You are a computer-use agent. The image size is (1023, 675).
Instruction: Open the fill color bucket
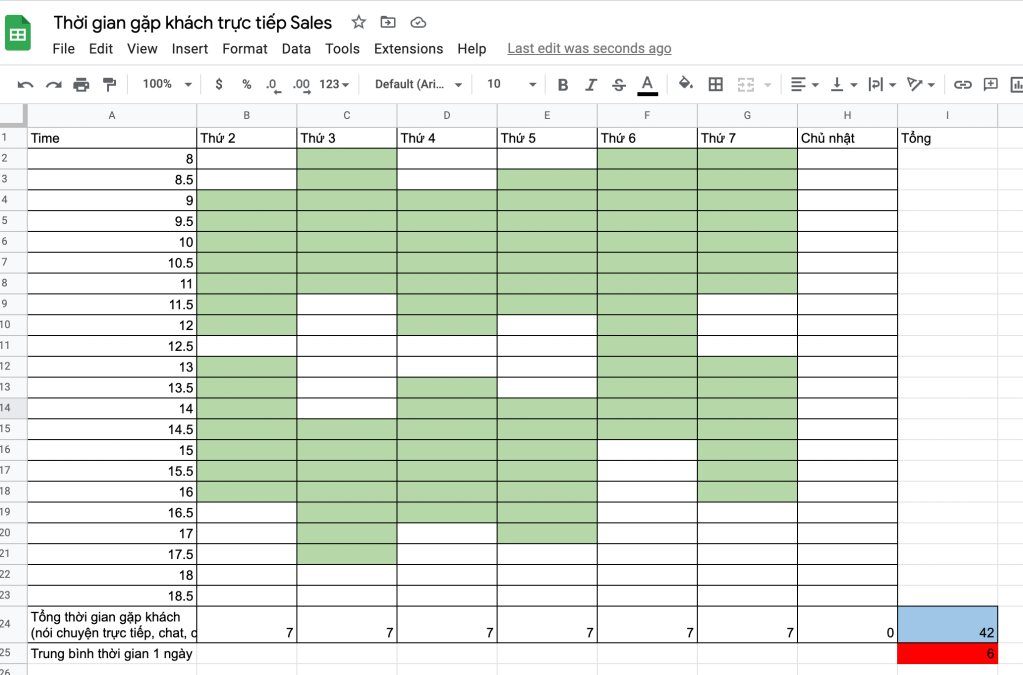685,84
